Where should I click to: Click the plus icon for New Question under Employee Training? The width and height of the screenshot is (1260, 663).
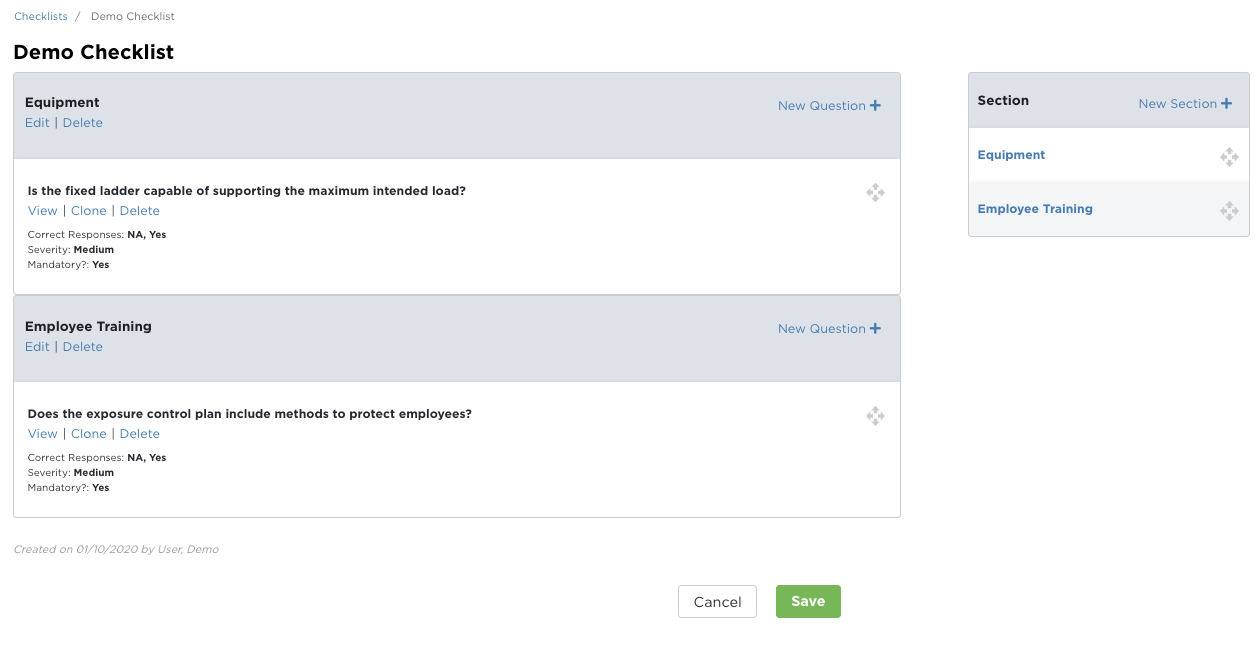(875, 329)
